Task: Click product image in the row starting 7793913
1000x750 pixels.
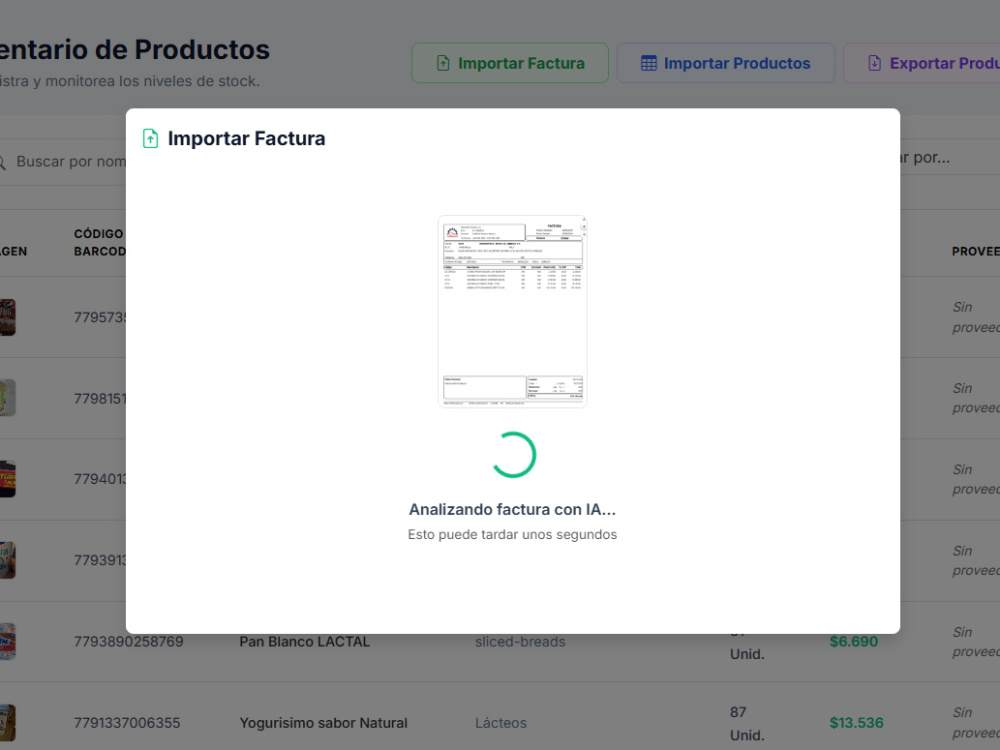Action: pos(8,560)
